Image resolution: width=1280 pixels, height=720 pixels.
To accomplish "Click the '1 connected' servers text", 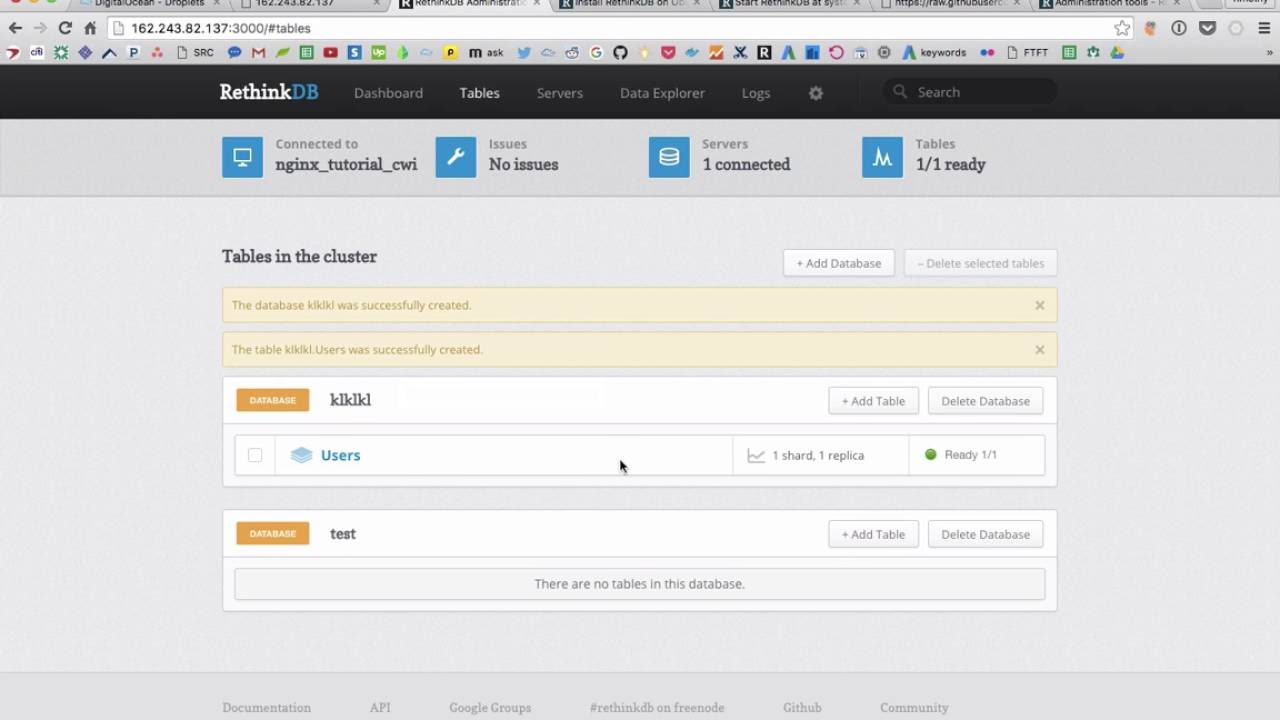I will click(746, 165).
